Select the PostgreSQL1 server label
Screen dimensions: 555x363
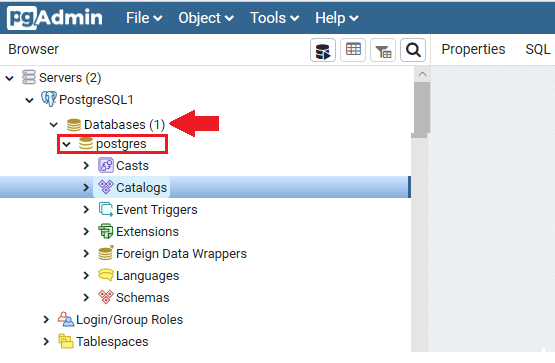pyautogui.click(x=96, y=99)
